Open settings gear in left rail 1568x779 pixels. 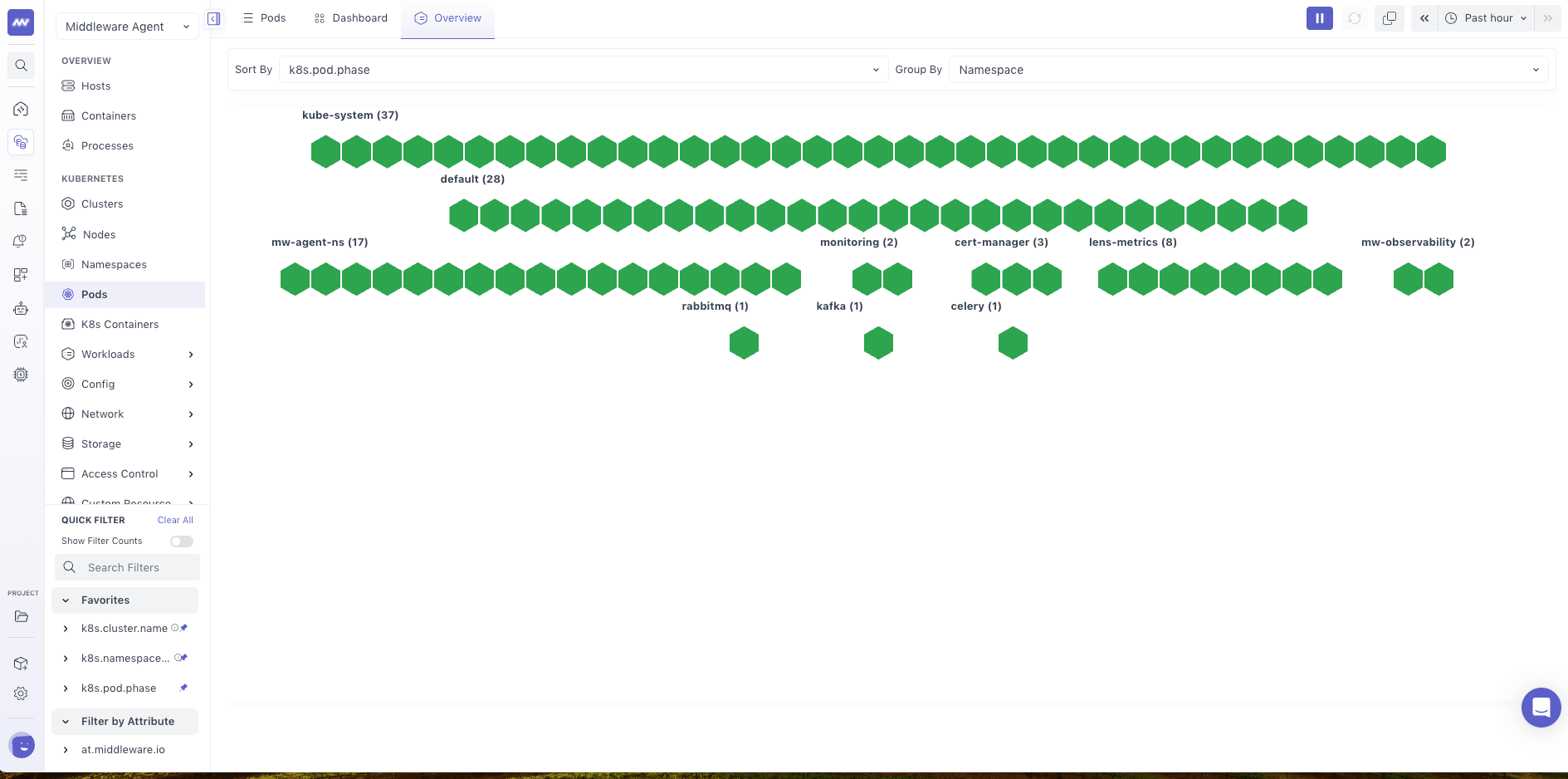pos(21,693)
